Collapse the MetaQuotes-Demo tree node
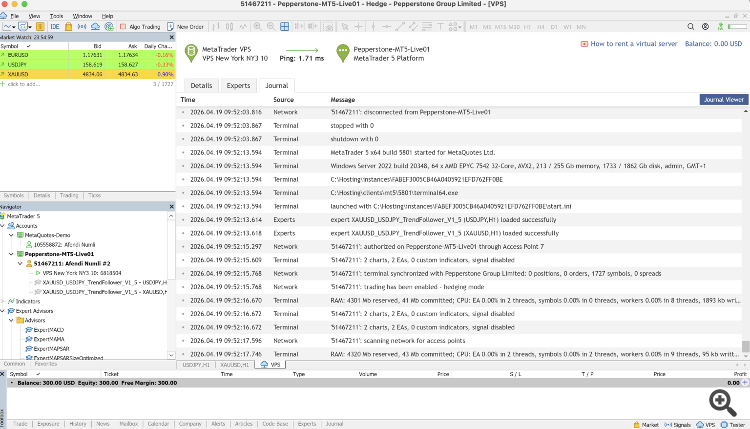The height and width of the screenshot is (429, 750). (x=11, y=235)
